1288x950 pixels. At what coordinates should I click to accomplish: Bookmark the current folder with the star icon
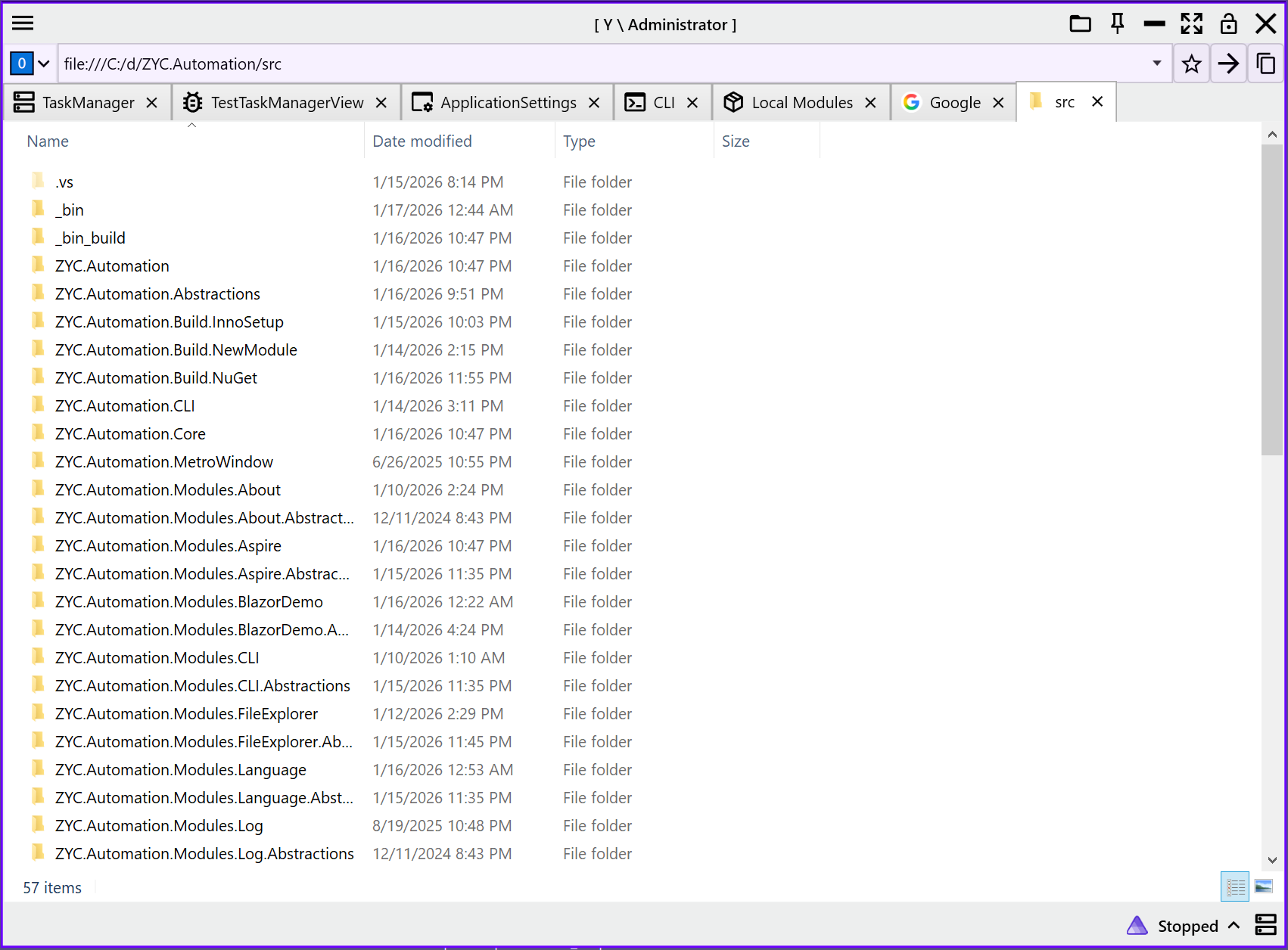tap(1191, 64)
